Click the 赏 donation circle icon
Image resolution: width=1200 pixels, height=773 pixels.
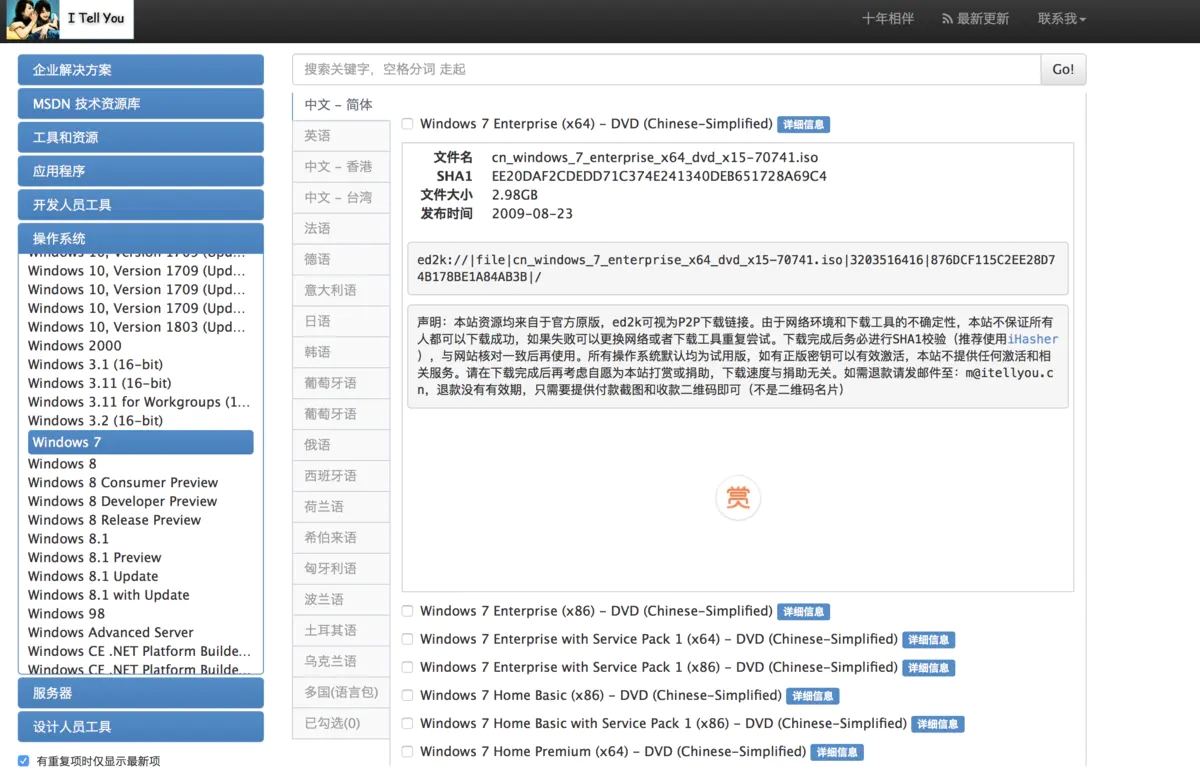coord(738,497)
